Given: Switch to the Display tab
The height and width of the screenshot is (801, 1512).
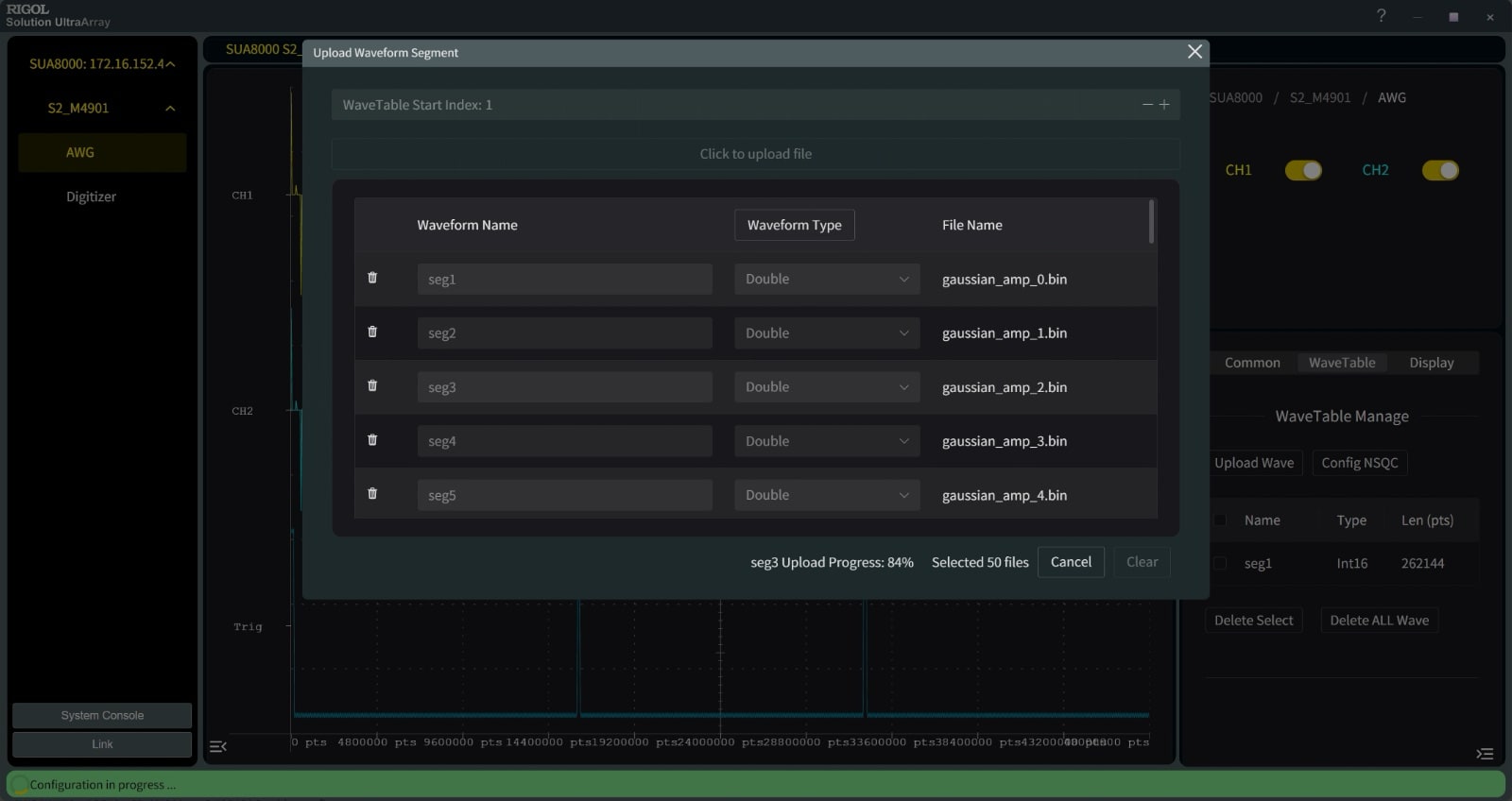Looking at the screenshot, I should pyautogui.click(x=1431, y=363).
